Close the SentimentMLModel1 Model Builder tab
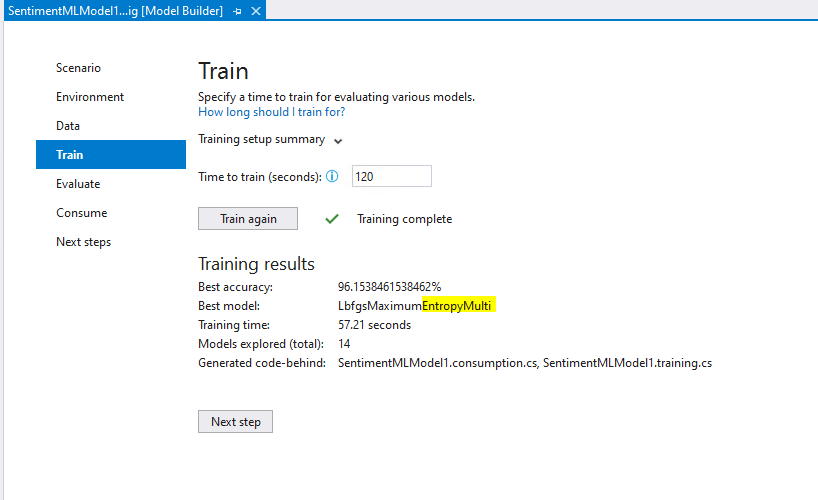 pyautogui.click(x=256, y=11)
